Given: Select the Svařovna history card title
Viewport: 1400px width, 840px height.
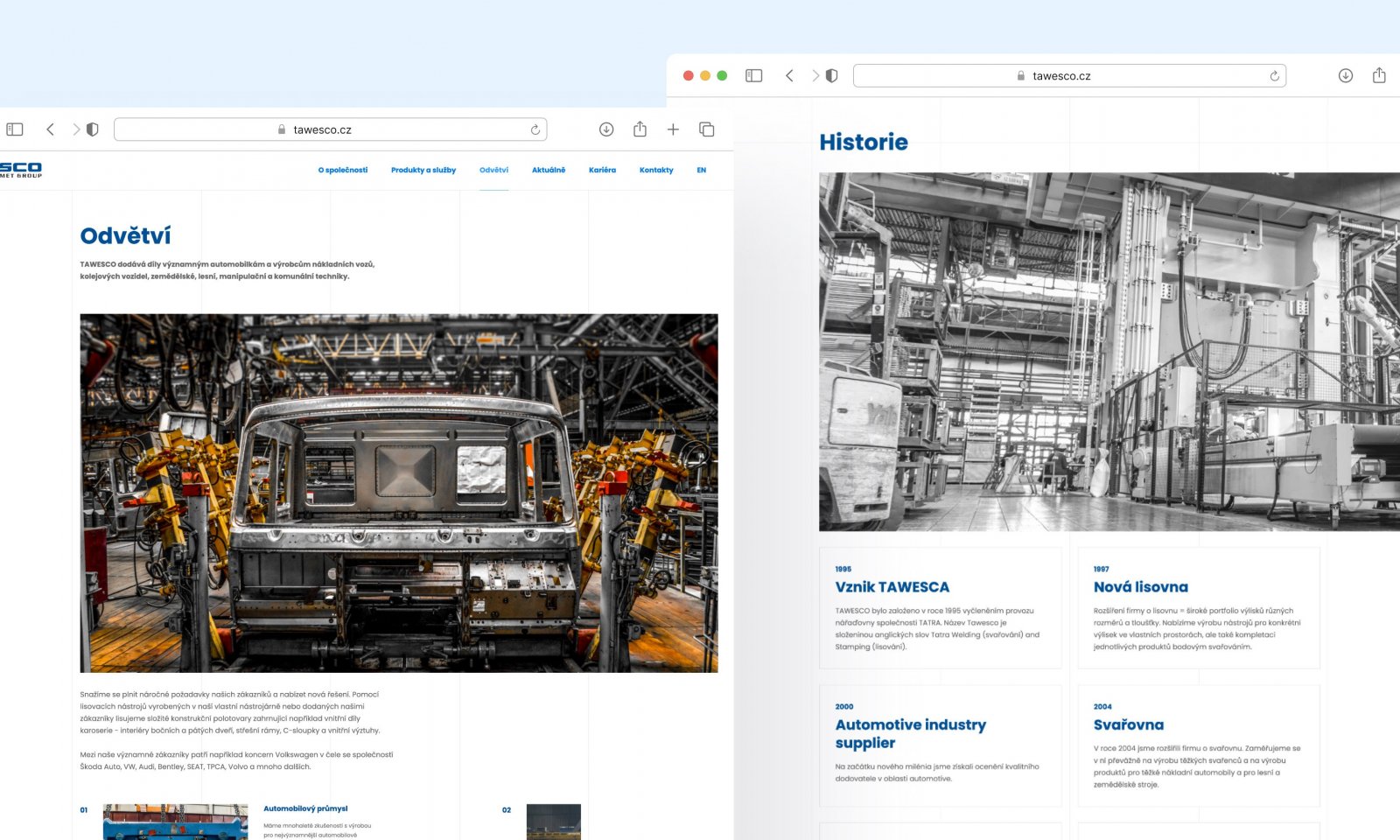Looking at the screenshot, I should click(x=1129, y=724).
